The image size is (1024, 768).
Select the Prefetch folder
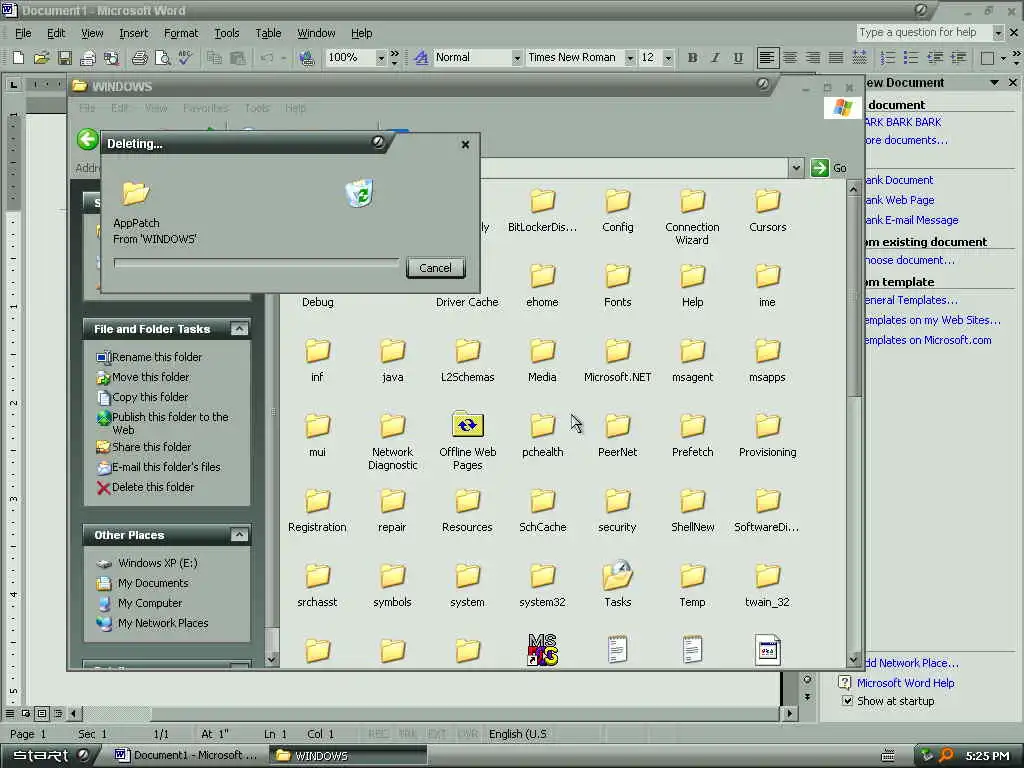click(692, 435)
